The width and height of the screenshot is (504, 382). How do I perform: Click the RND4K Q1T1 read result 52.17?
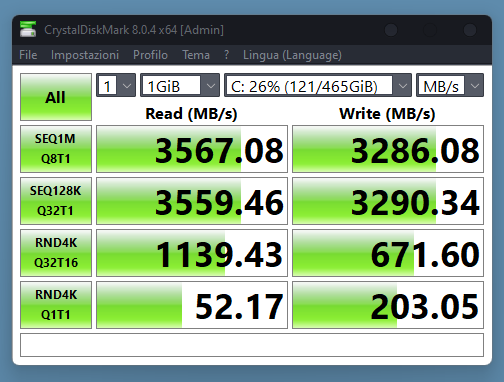[192, 305]
